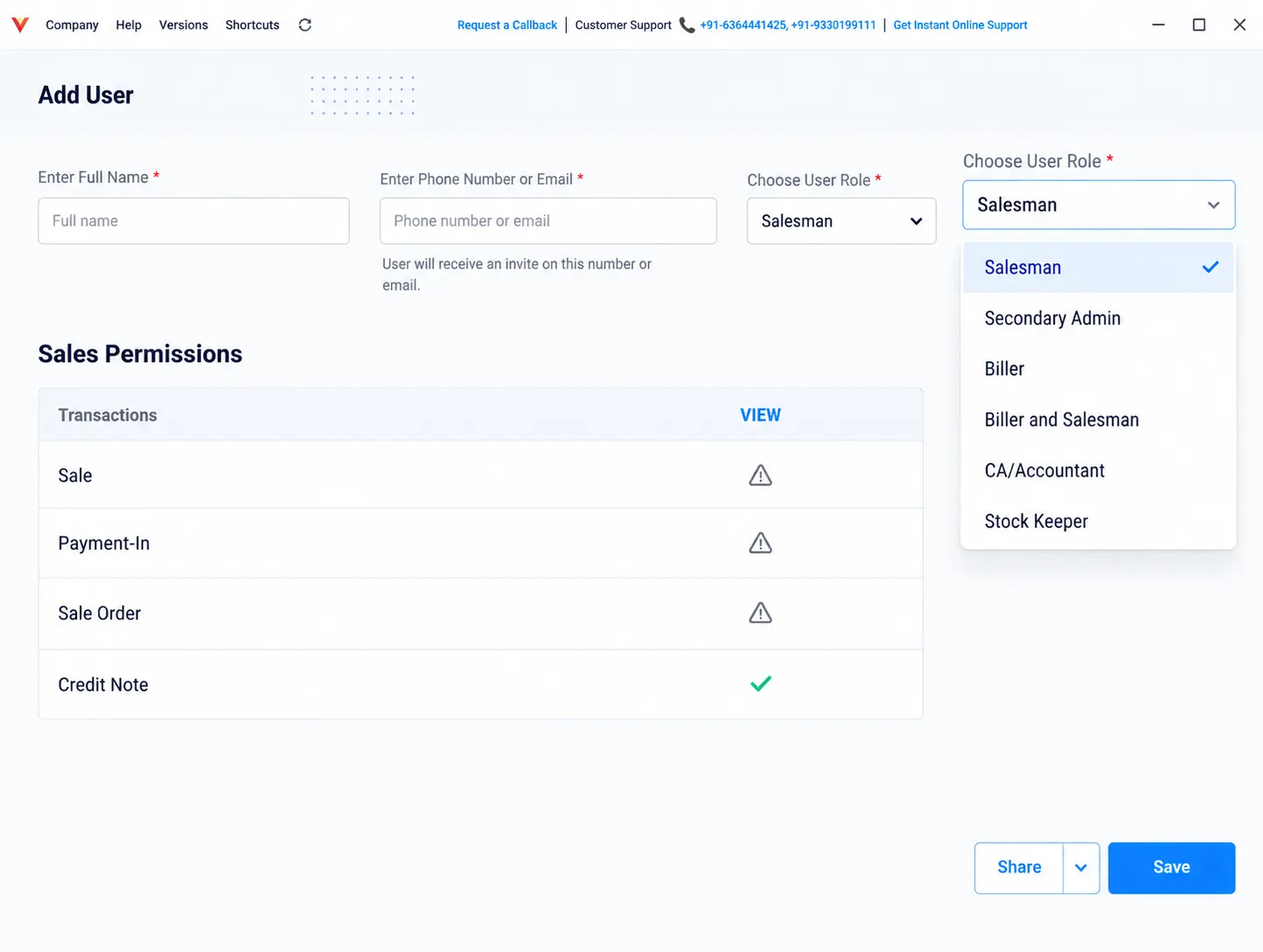Image resolution: width=1263 pixels, height=952 pixels.
Task: Click the phone icon near Customer Support
Action: (687, 25)
